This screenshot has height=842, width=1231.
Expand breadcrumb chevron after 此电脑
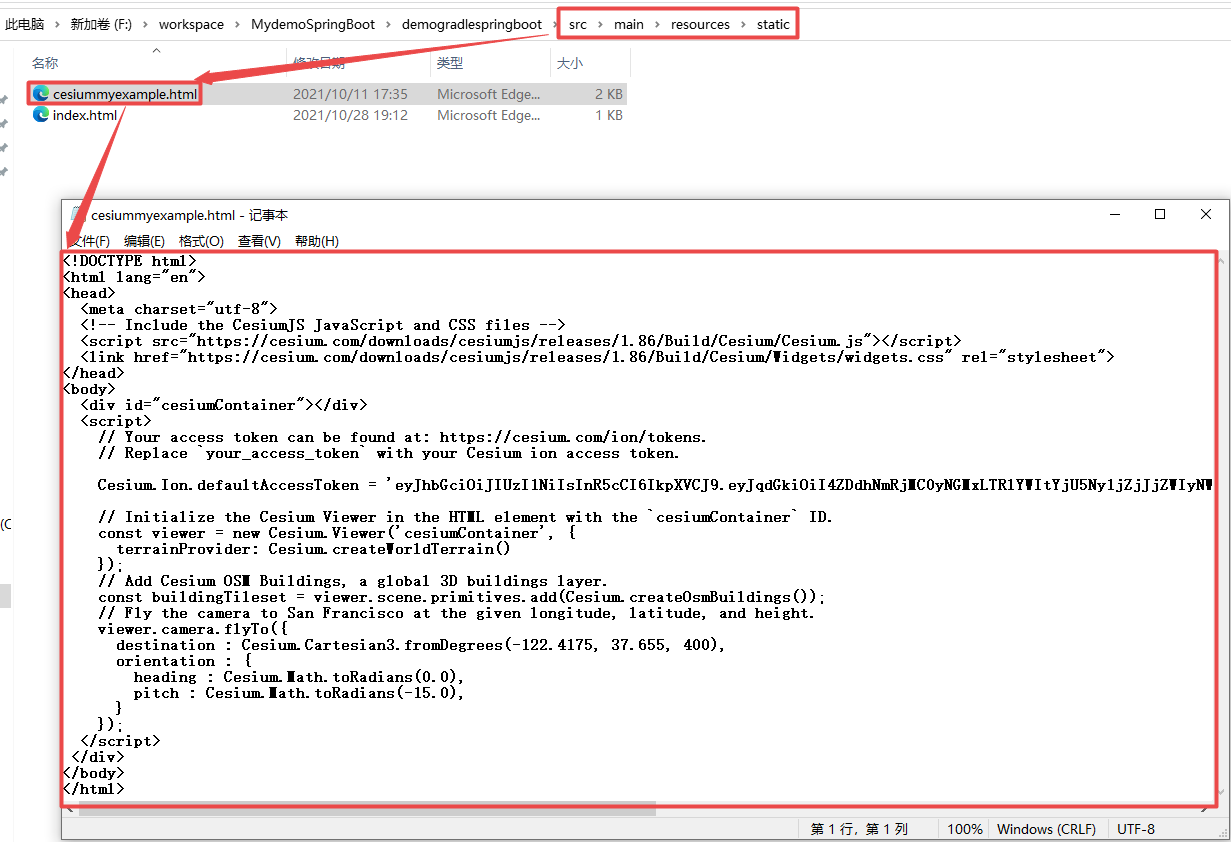pyautogui.click(x=59, y=24)
